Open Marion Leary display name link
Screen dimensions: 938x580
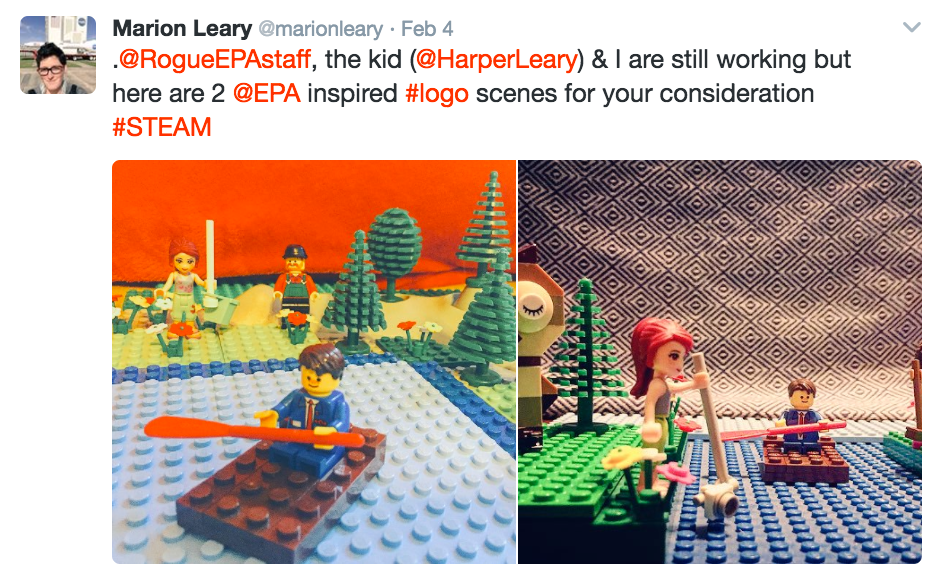(x=182, y=28)
